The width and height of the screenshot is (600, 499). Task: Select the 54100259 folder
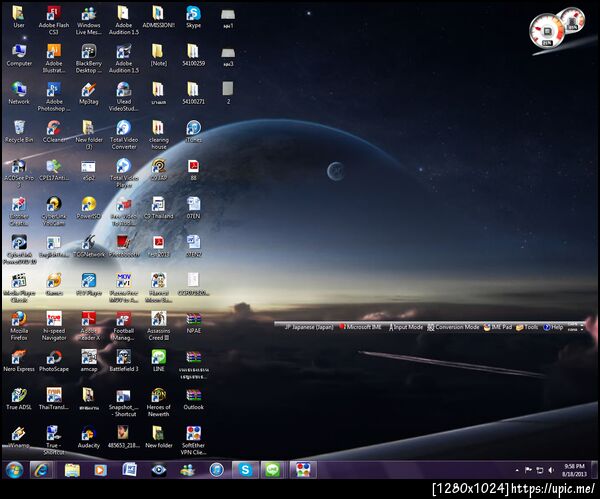pos(193,55)
